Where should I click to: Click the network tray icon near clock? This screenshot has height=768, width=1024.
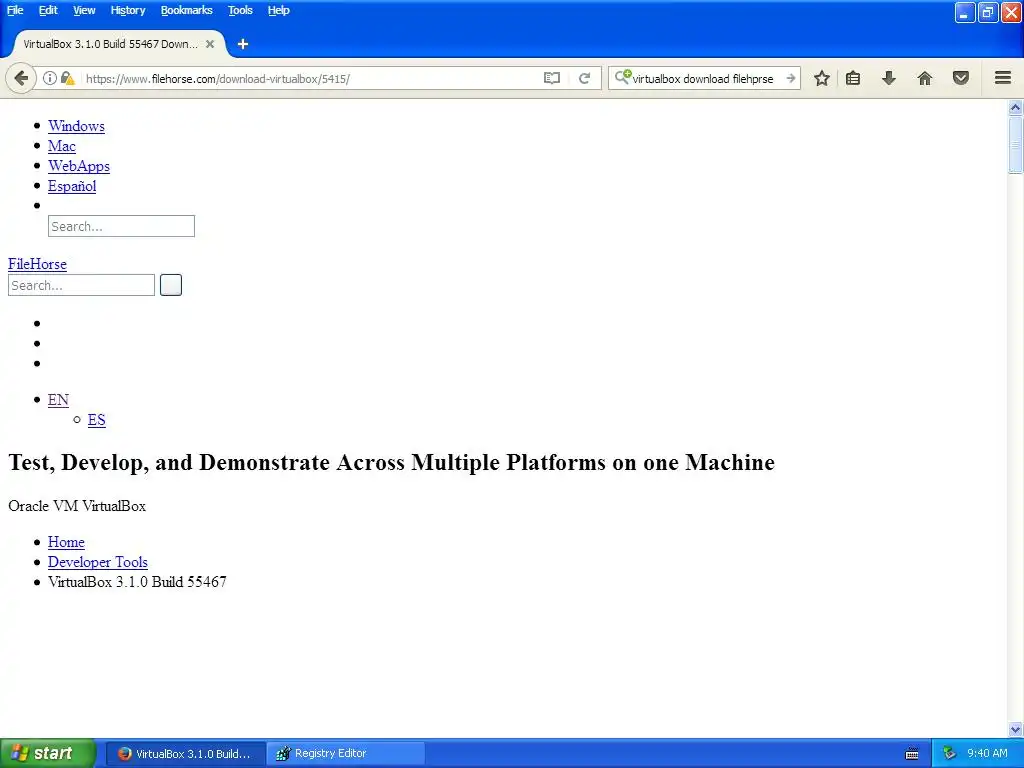(950, 753)
